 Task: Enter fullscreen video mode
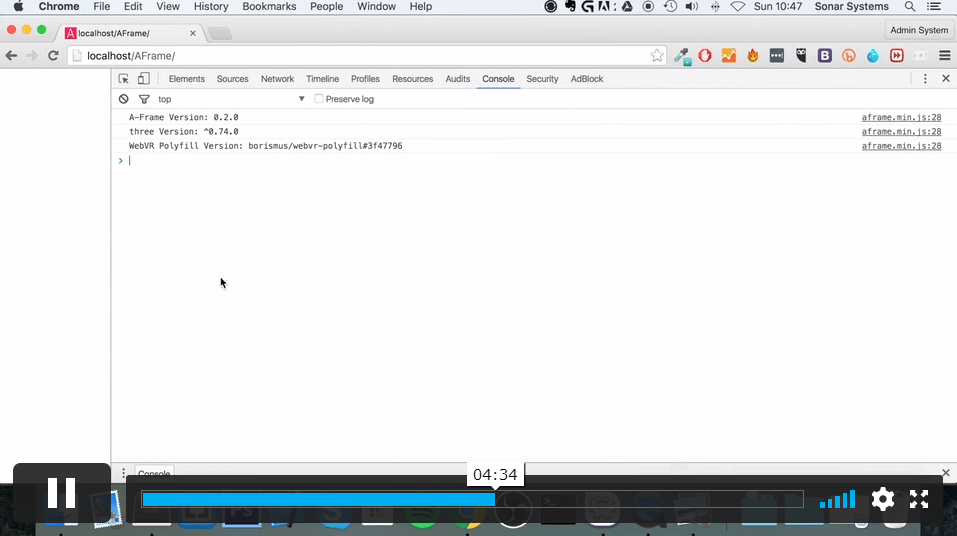[919, 499]
